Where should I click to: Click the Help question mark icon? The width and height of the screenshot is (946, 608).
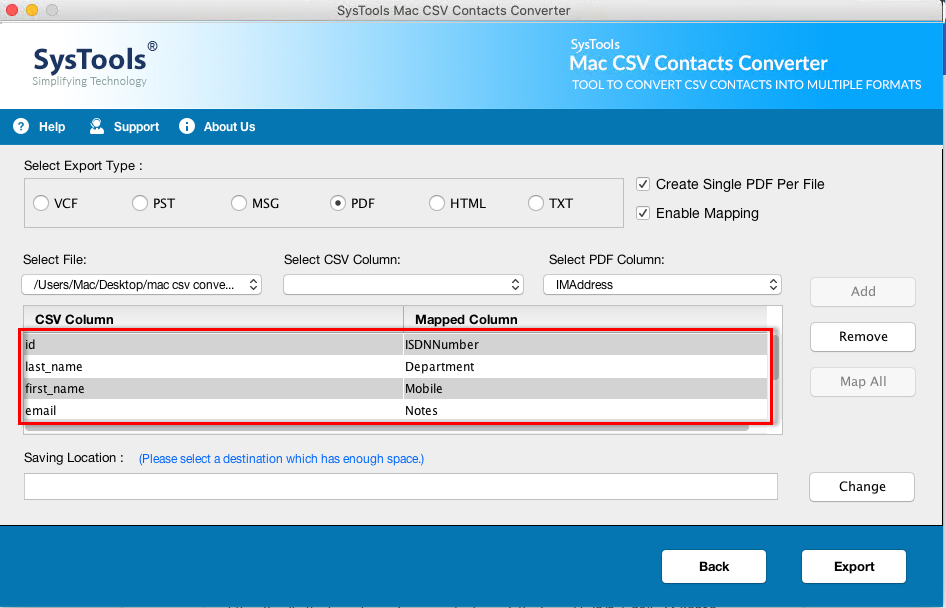click(x=21, y=126)
